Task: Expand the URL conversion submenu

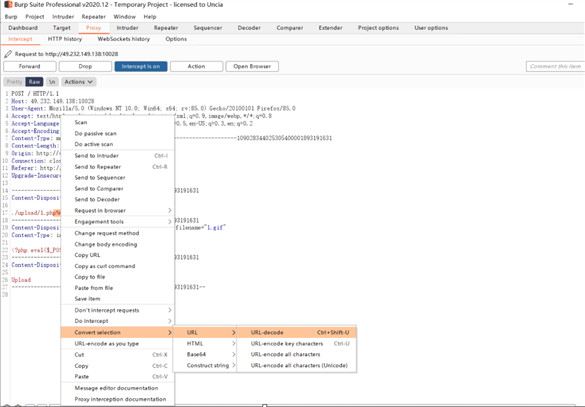Action: 205,332
